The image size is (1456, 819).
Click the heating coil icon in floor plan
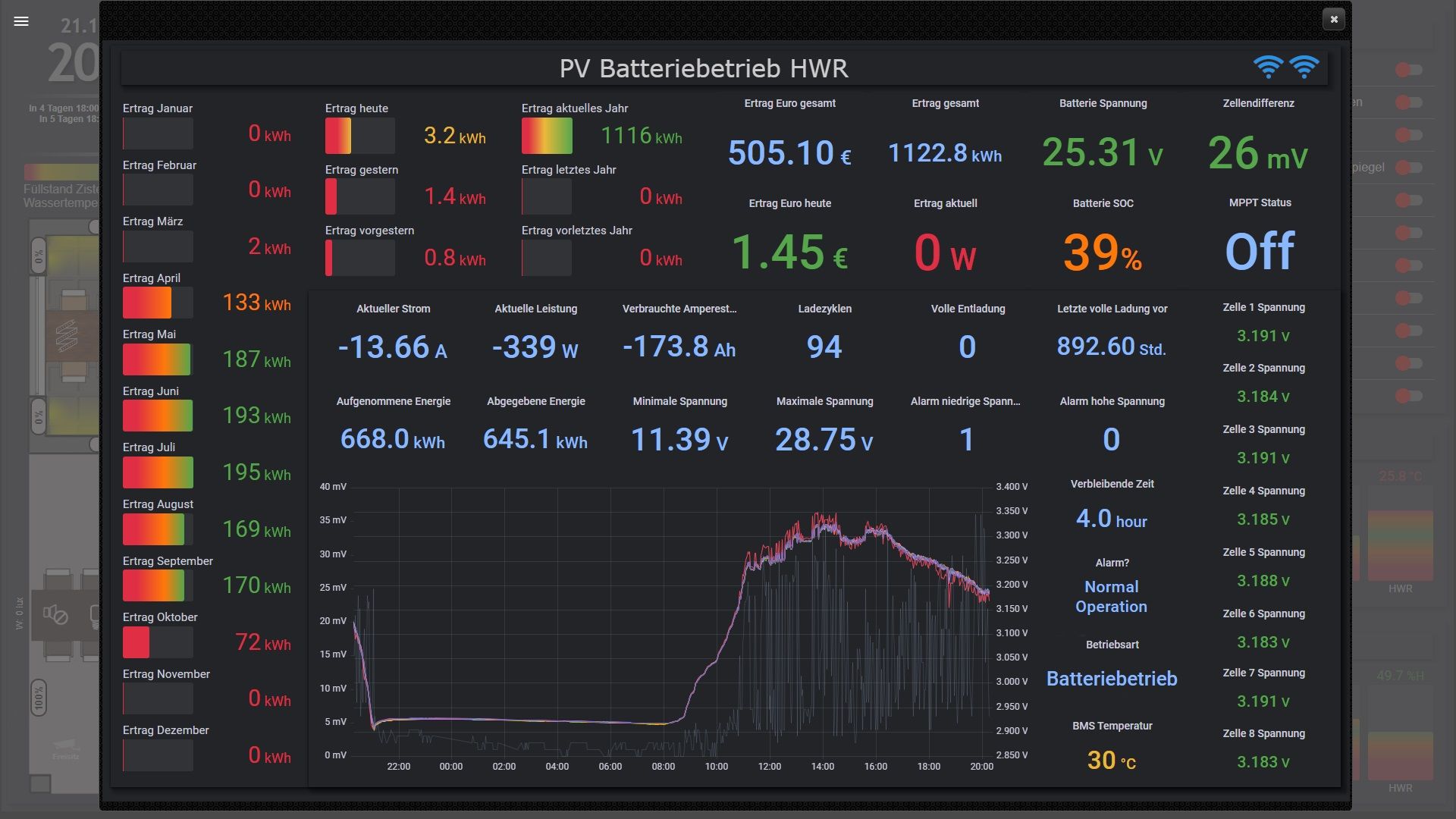67,335
